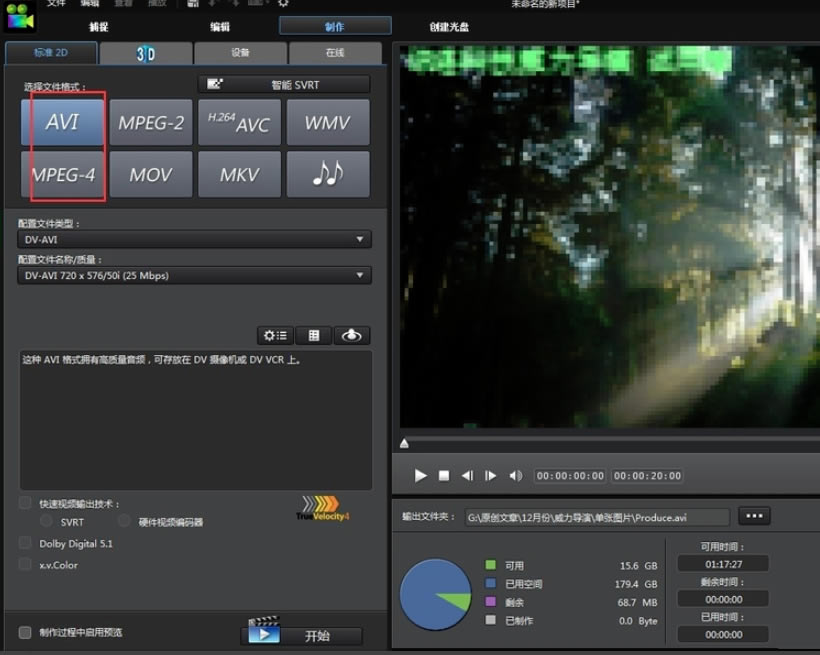This screenshot has width=820, height=655.
Task: Select the SVRT radio button
Action: coord(46,521)
